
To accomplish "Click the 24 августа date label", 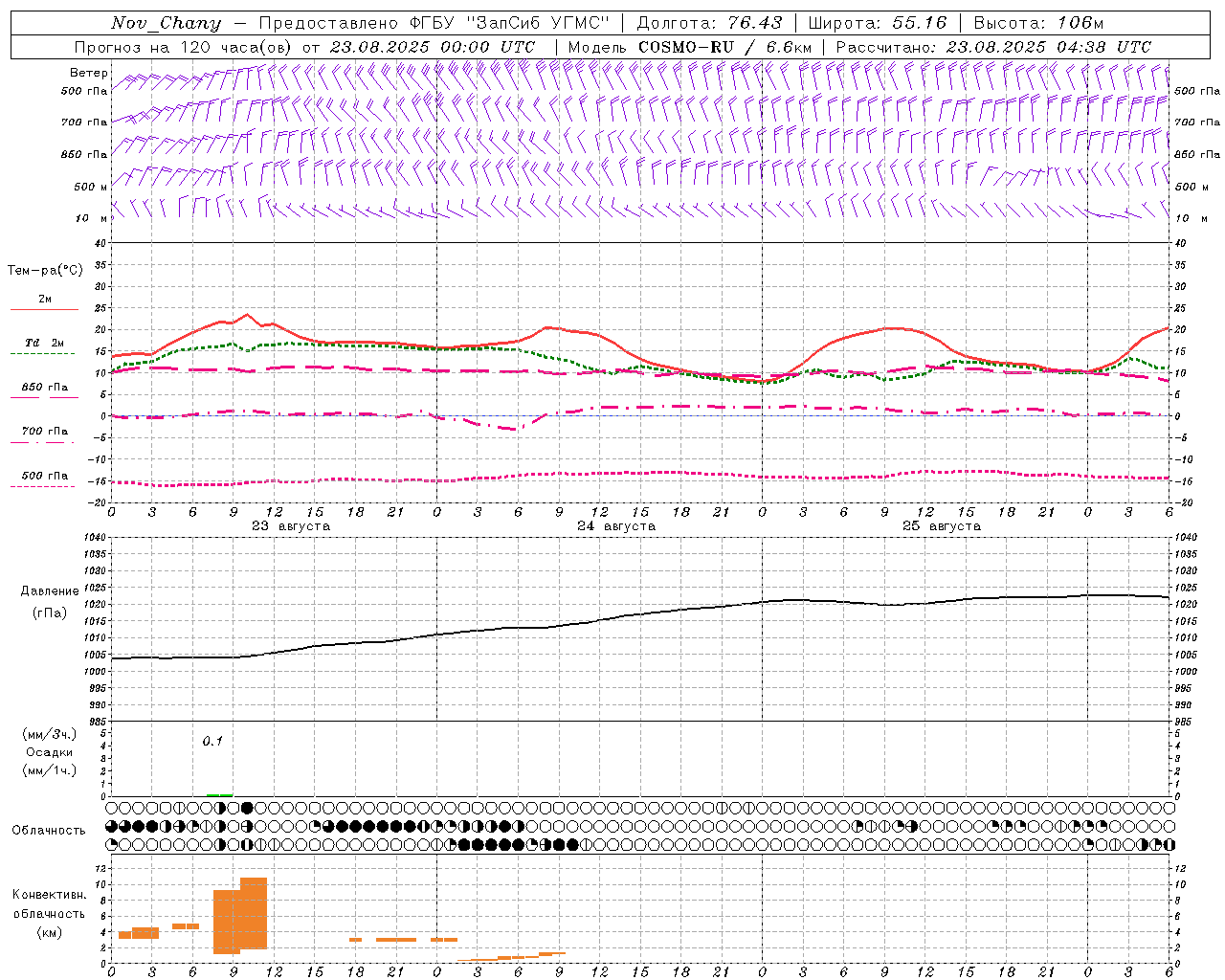I will (x=616, y=526).
